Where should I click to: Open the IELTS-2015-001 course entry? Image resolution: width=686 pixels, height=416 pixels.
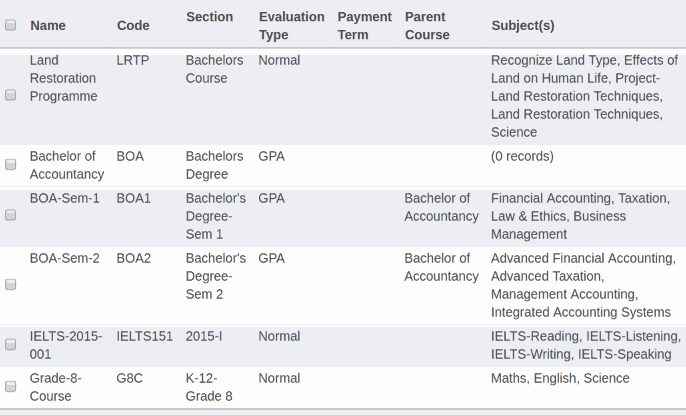[x=66, y=345]
